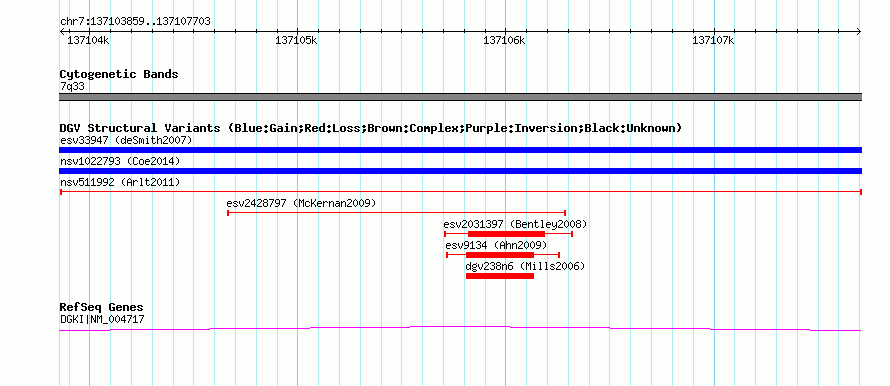Click the left arrow of the ruler

tap(62, 32)
